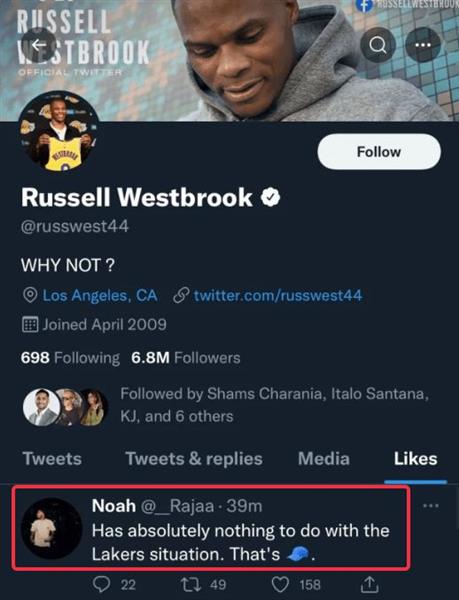Retweet Noah's tweet with 49 retweets
The width and height of the screenshot is (459, 600).
[190, 584]
